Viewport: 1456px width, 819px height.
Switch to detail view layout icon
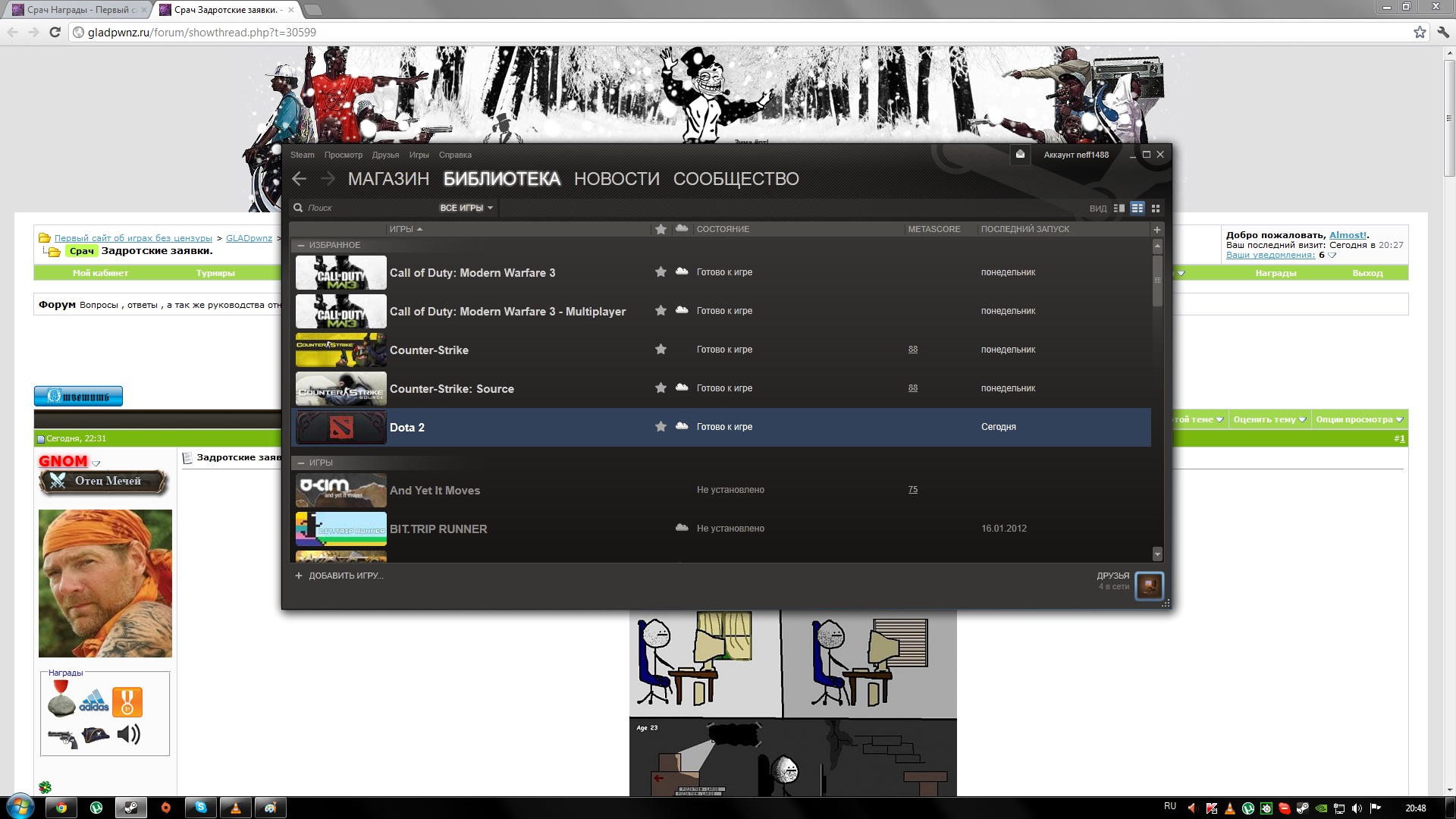[1119, 209]
